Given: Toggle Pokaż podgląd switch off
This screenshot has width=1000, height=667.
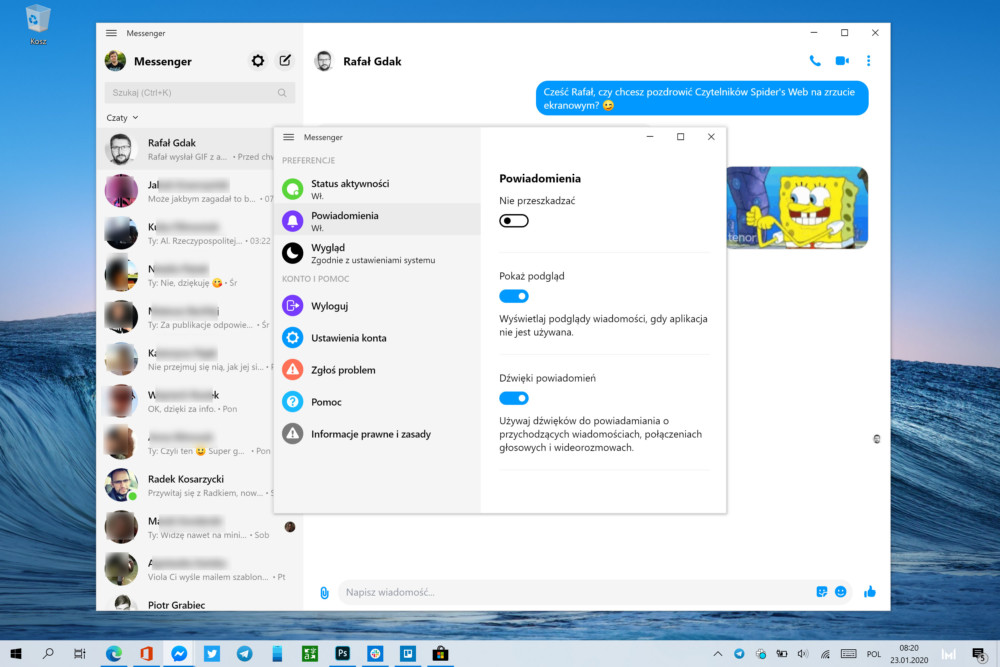Looking at the screenshot, I should (513, 296).
